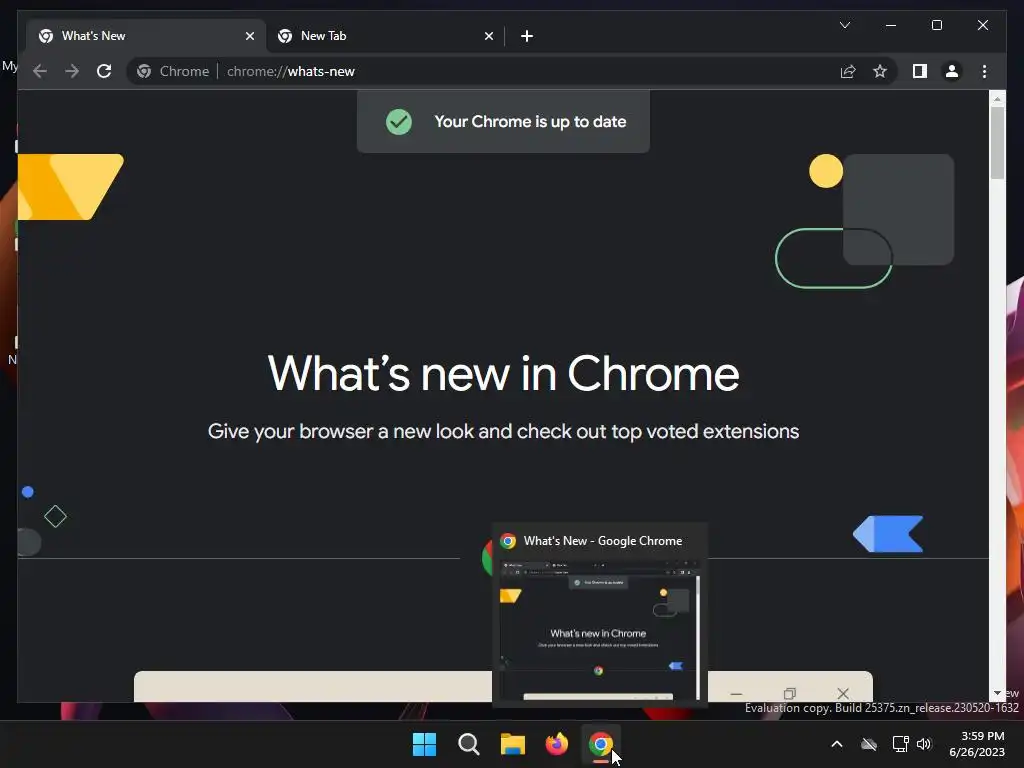Click the scrollbar down arrow

(x=997, y=693)
